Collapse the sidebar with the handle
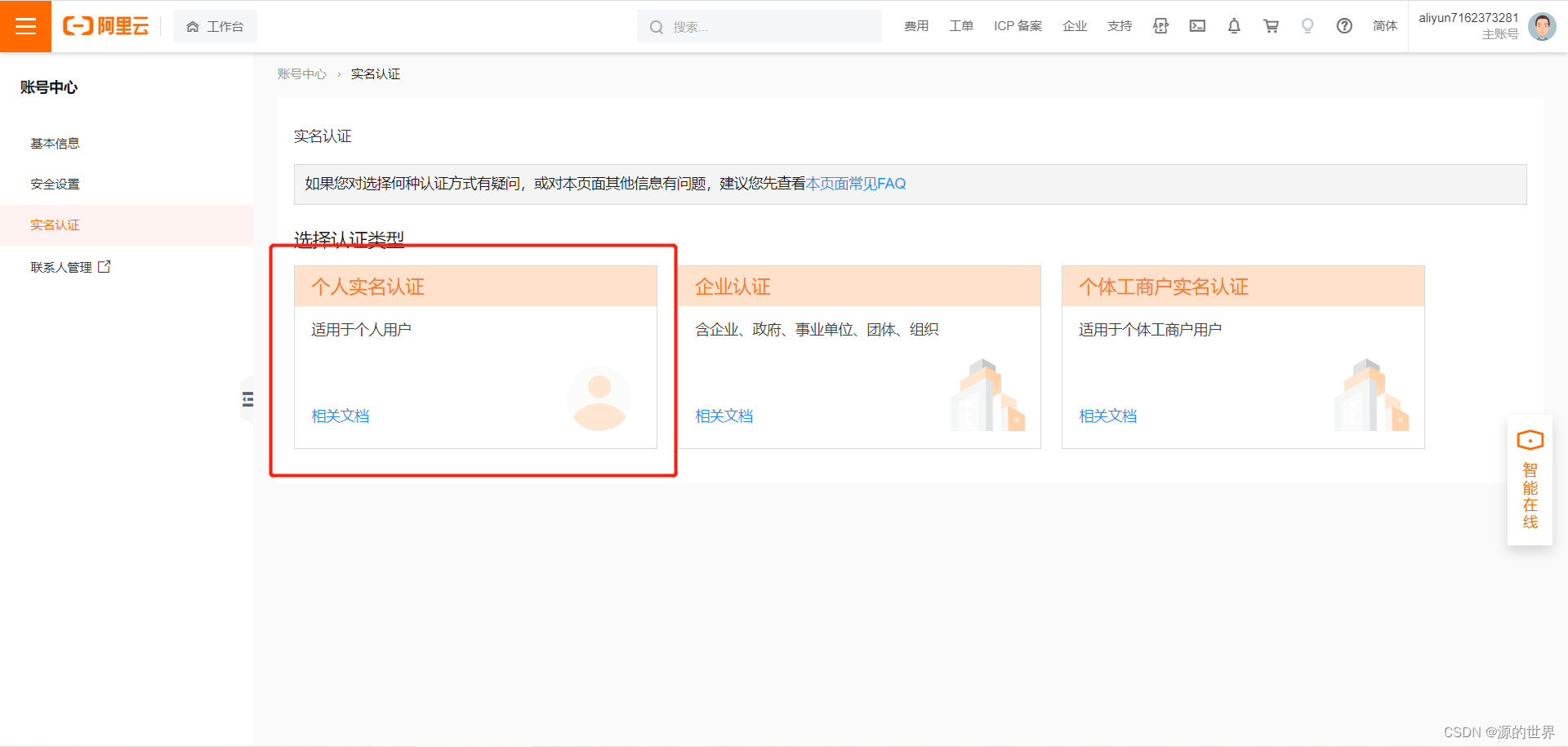 247,399
